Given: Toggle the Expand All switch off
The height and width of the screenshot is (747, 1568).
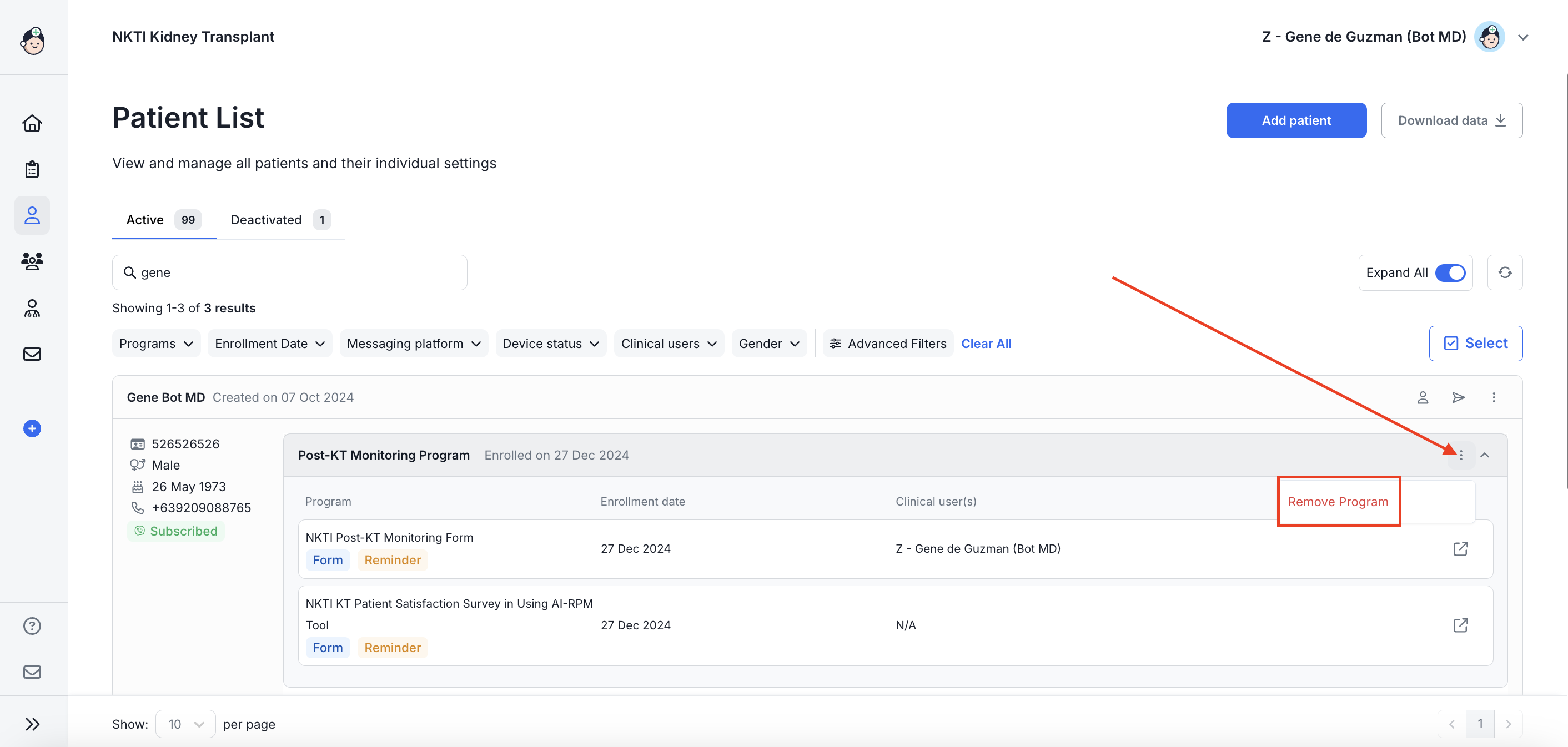Looking at the screenshot, I should [x=1450, y=272].
